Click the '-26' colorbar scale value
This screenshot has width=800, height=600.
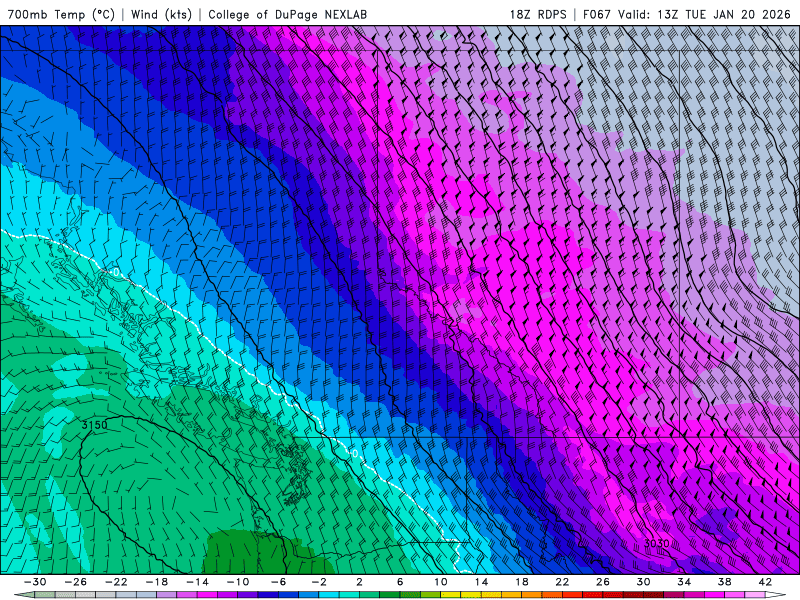[x=76, y=582]
